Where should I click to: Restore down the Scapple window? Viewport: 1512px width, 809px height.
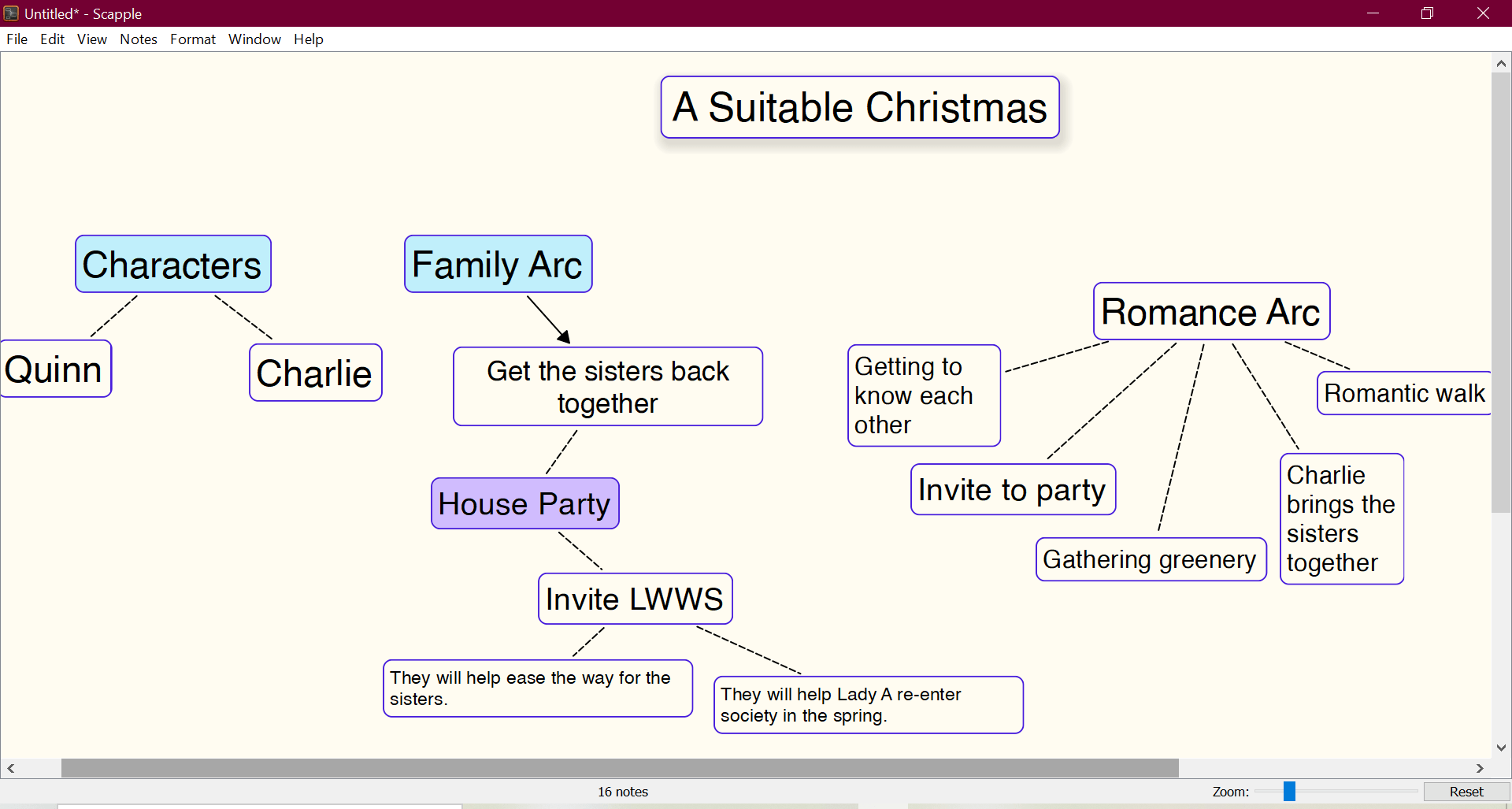tap(1427, 13)
